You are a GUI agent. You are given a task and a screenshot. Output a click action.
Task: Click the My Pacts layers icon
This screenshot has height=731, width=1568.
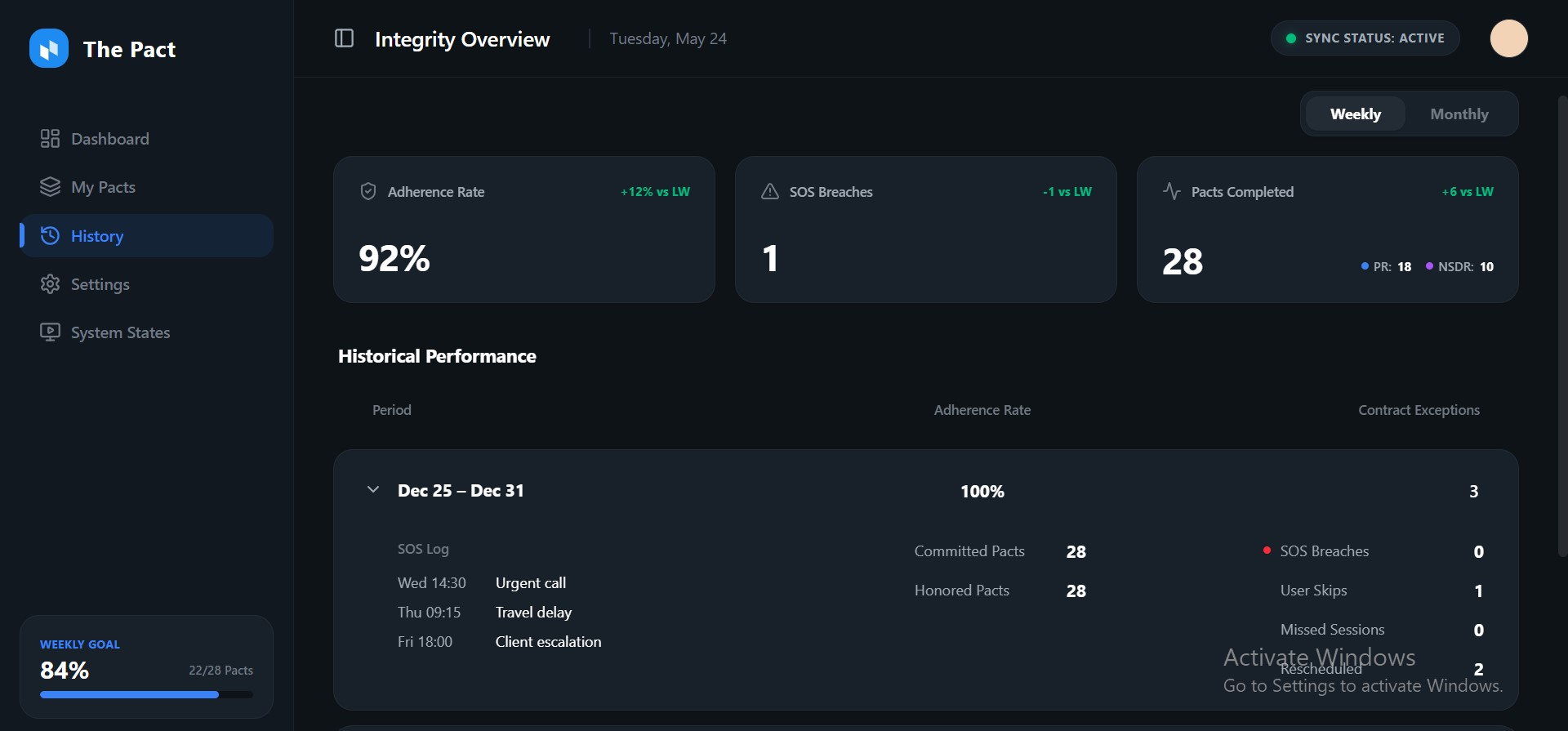tap(50, 187)
